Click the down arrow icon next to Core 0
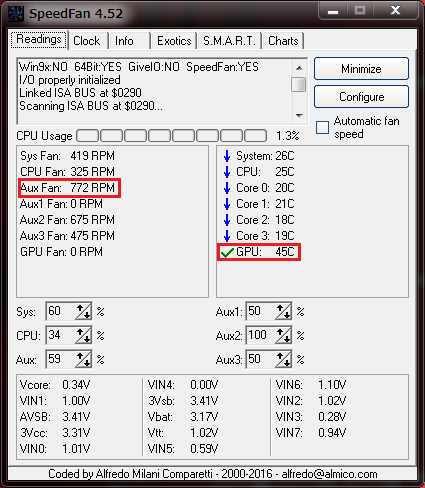 (227, 188)
